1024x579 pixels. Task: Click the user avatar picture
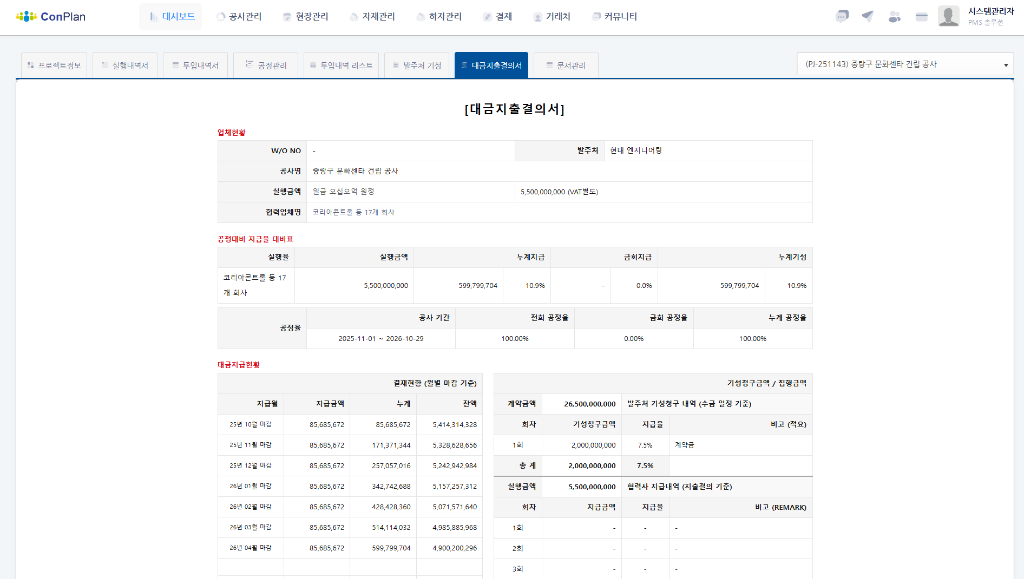[948, 16]
